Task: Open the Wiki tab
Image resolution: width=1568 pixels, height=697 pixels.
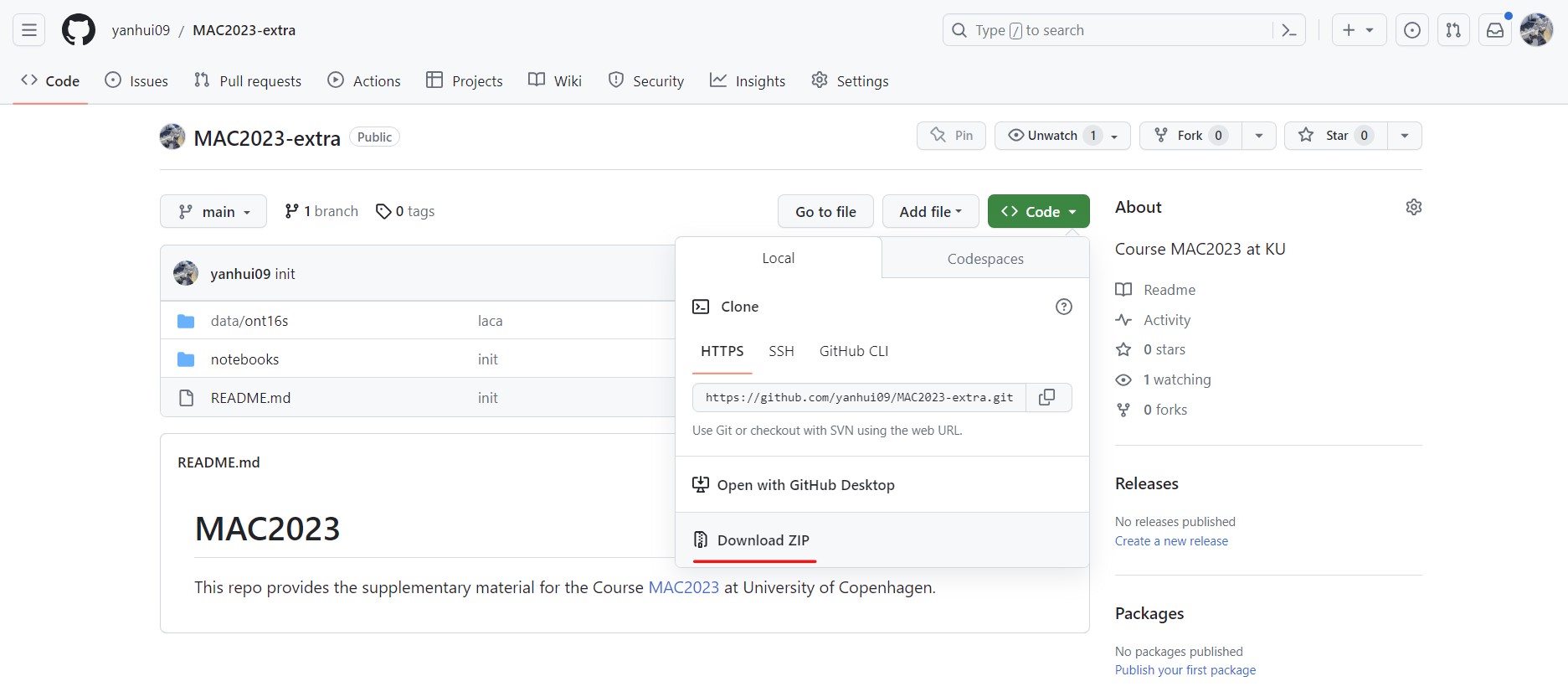Action: click(x=555, y=80)
